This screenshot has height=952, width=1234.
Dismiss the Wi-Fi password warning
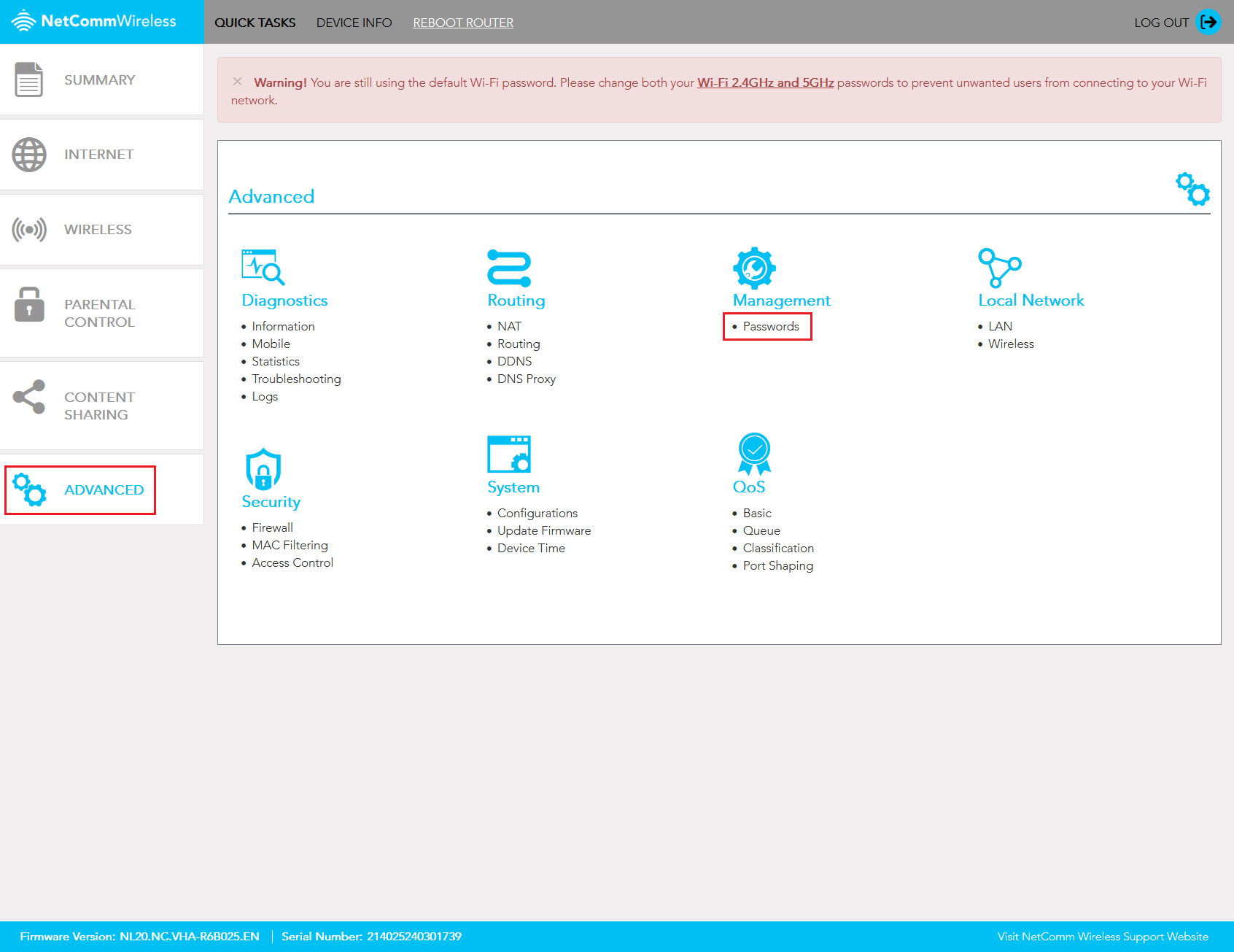point(238,81)
